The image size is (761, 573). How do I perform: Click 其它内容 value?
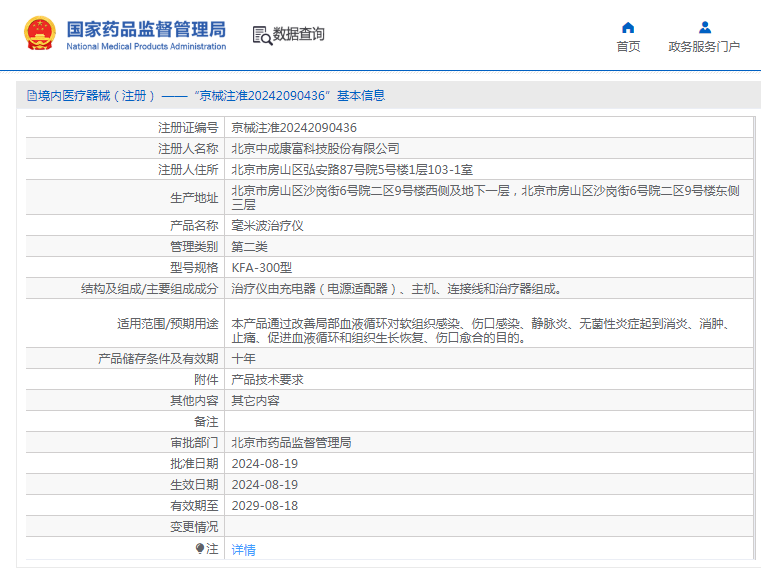click(x=255, y=401)
